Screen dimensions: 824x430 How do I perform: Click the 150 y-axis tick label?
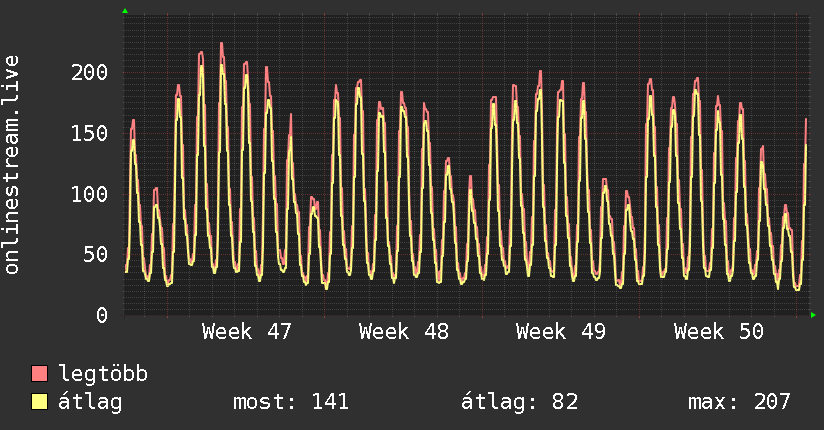[89, 133]
